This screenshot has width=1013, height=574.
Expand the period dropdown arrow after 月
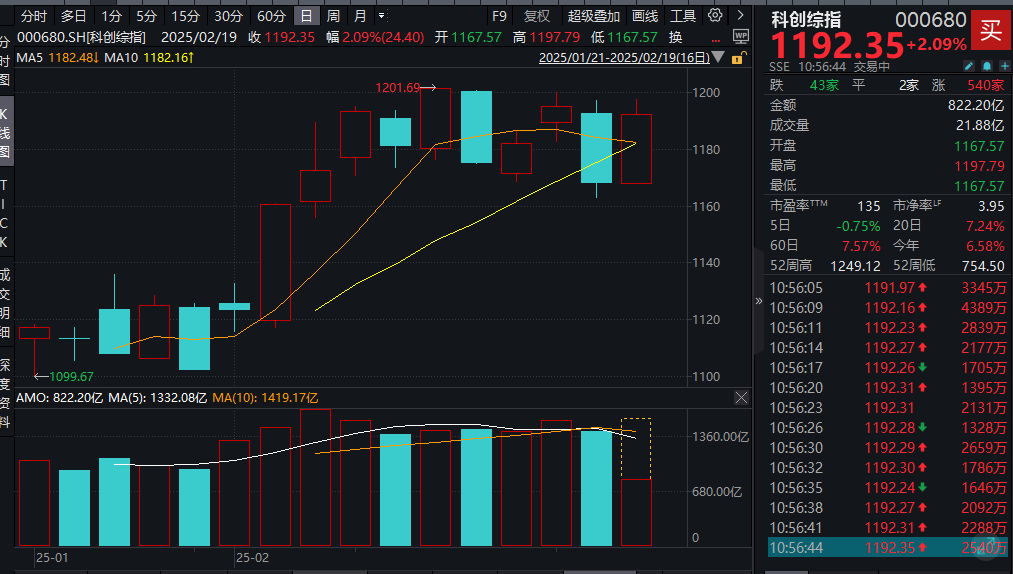(x=381, y=16)
